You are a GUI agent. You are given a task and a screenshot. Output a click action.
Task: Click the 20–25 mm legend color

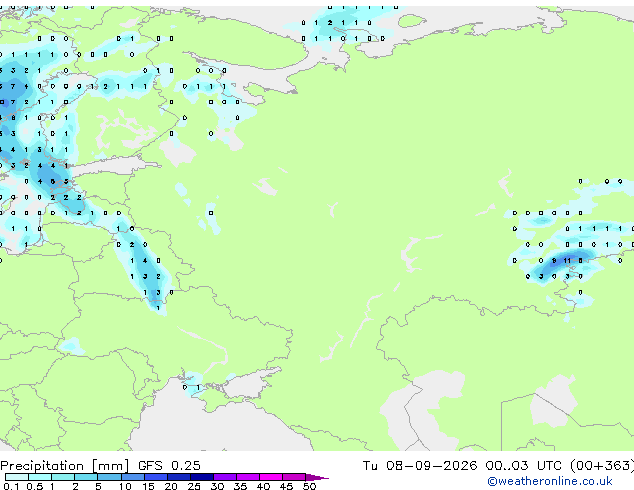point(178,477)
